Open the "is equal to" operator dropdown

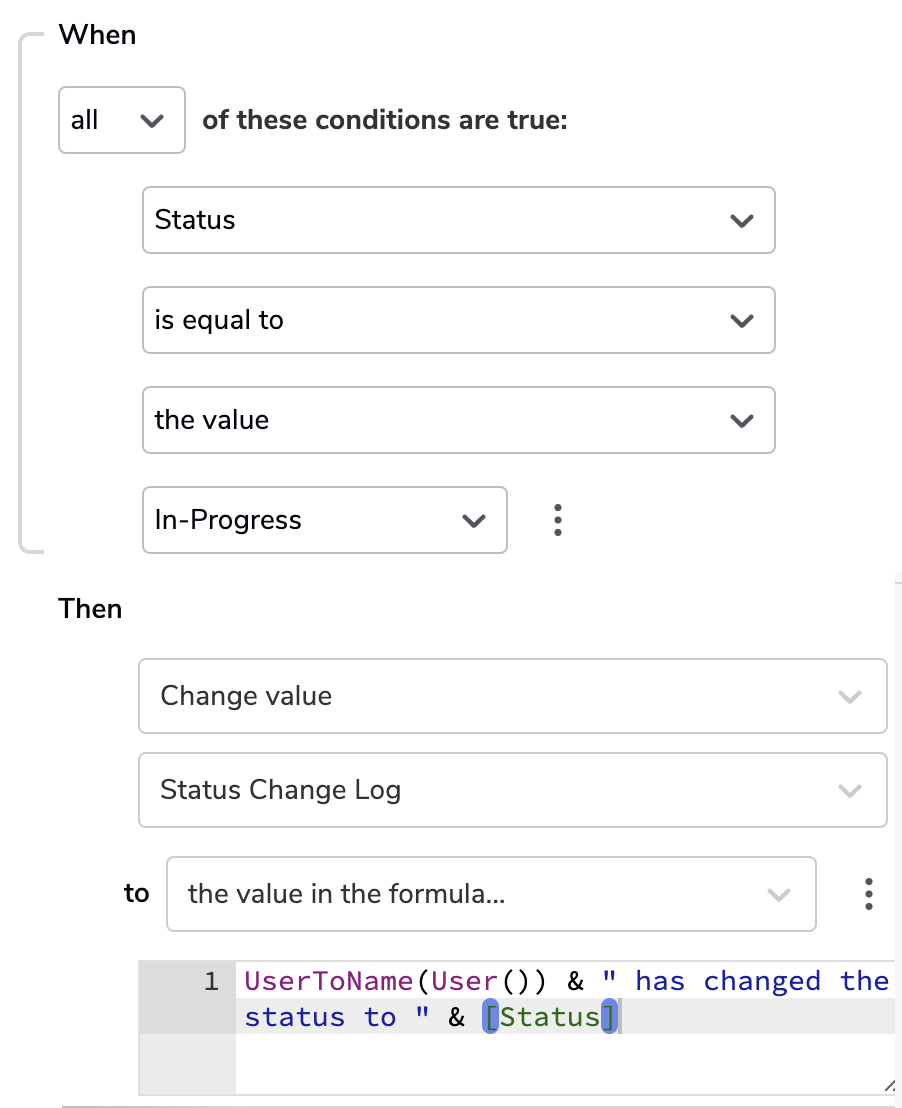point(459,320)
